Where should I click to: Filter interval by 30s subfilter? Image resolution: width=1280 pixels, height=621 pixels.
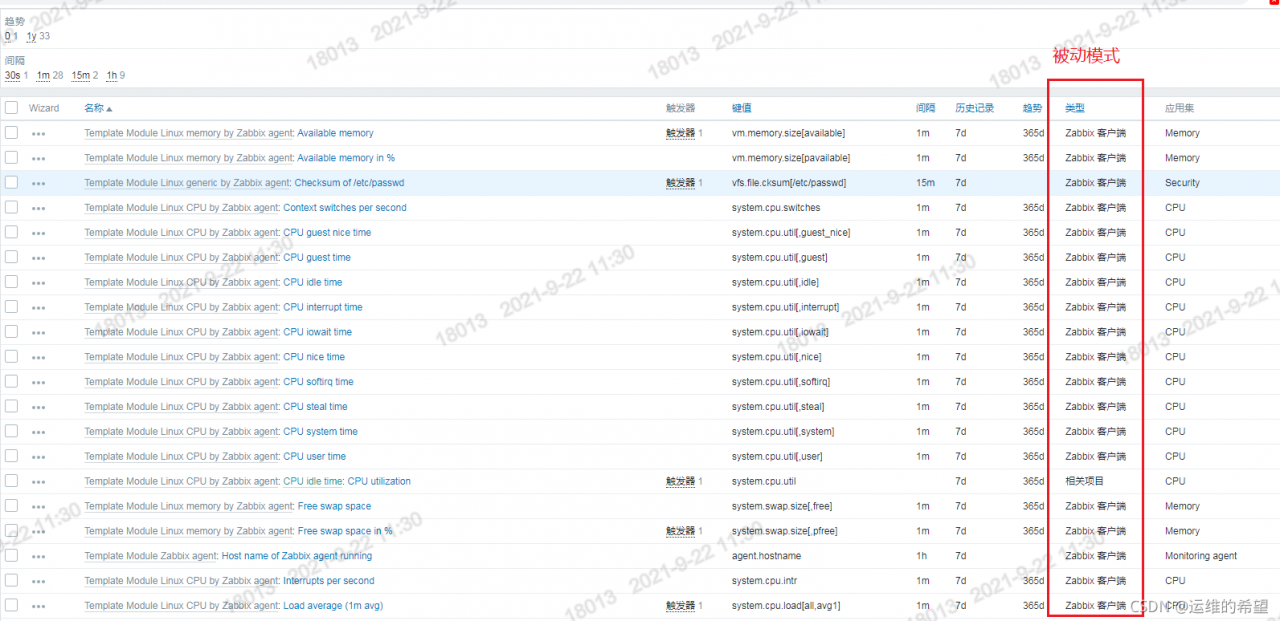point(12,75)
